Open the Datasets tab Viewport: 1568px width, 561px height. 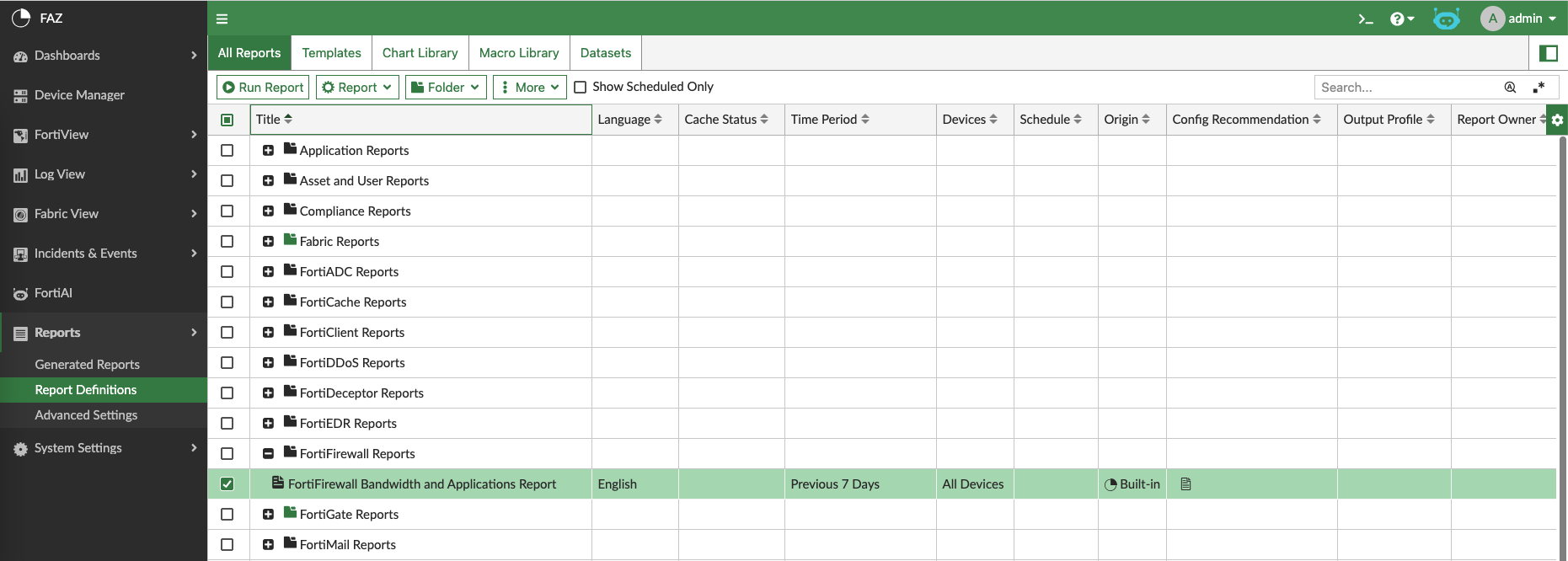click(x=605, y=53)
